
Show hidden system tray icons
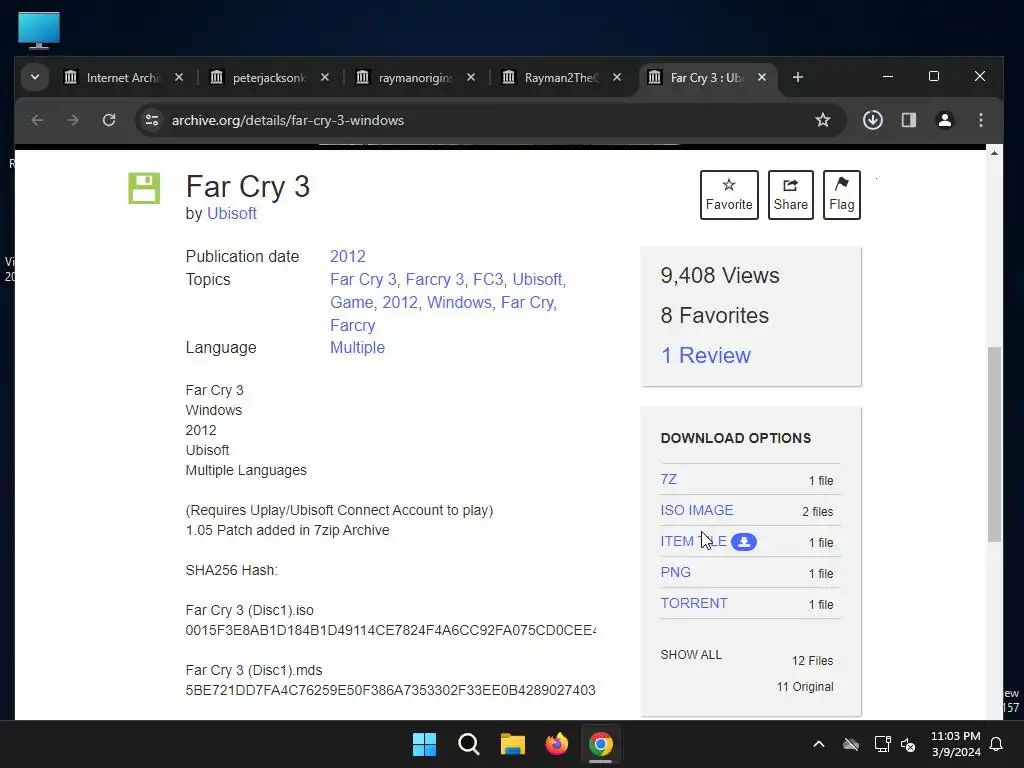coord(818,744)
